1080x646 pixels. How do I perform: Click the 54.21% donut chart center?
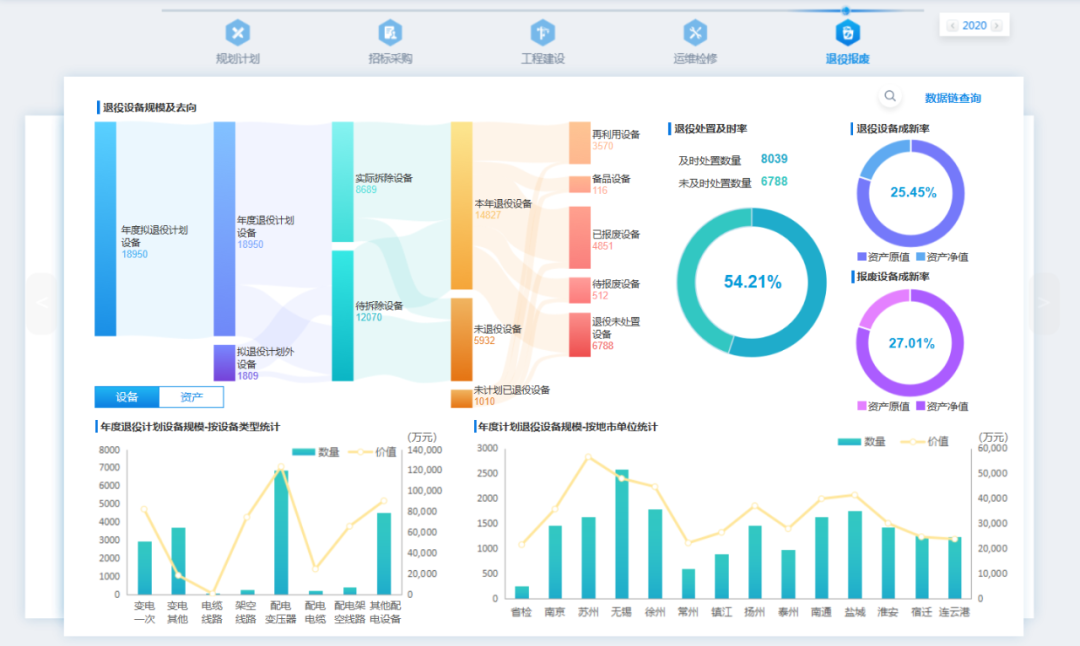coord(752,283)
